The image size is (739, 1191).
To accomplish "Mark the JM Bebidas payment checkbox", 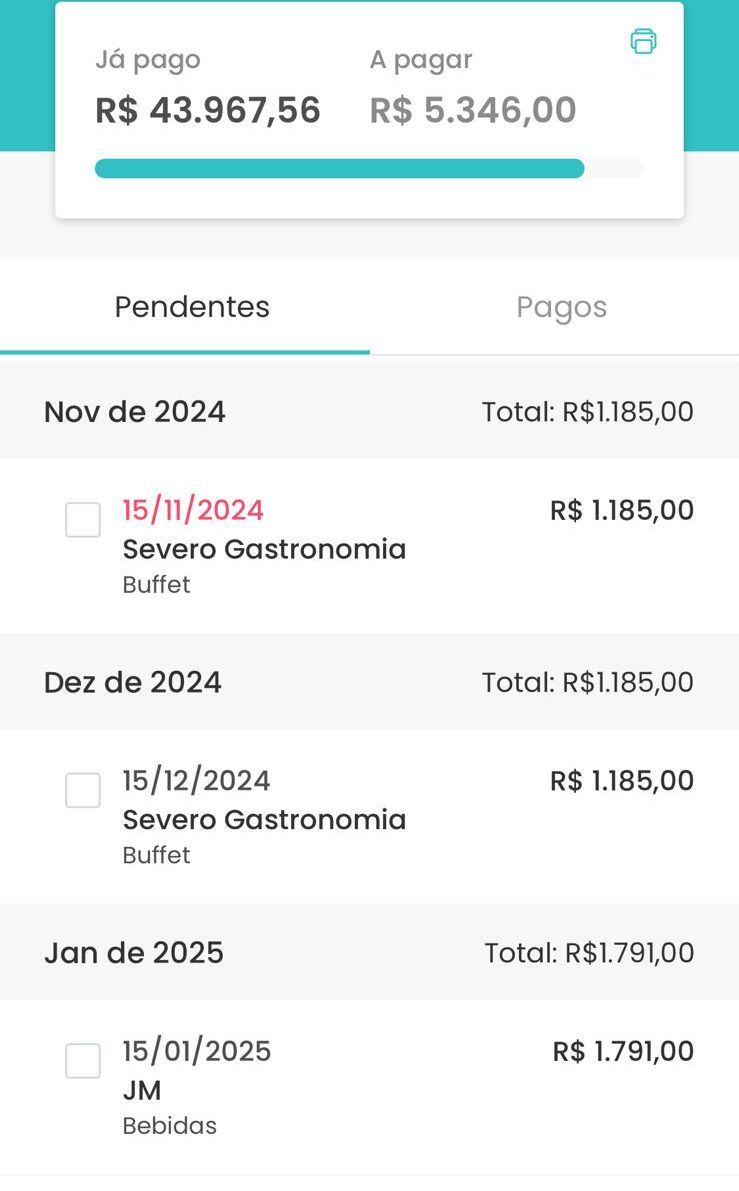I will [x=83, y=1061].
